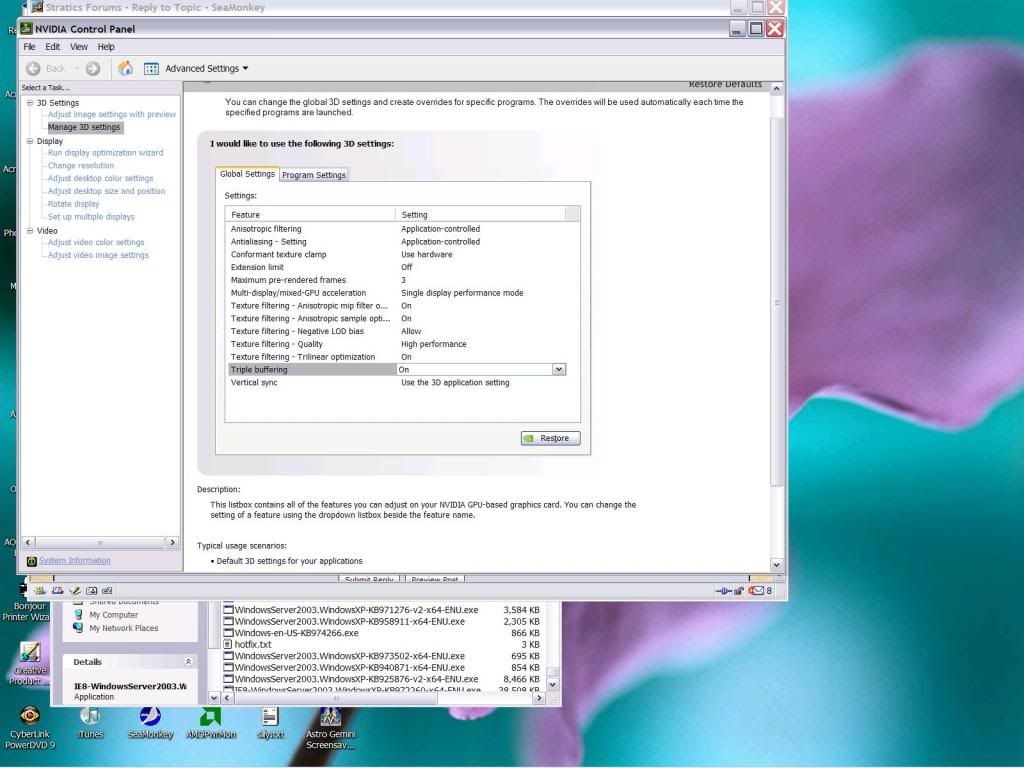1024x768 pixels.
Task: Open the File menu in NVIDIA Control Panel
Action: [x=29, y=47]
